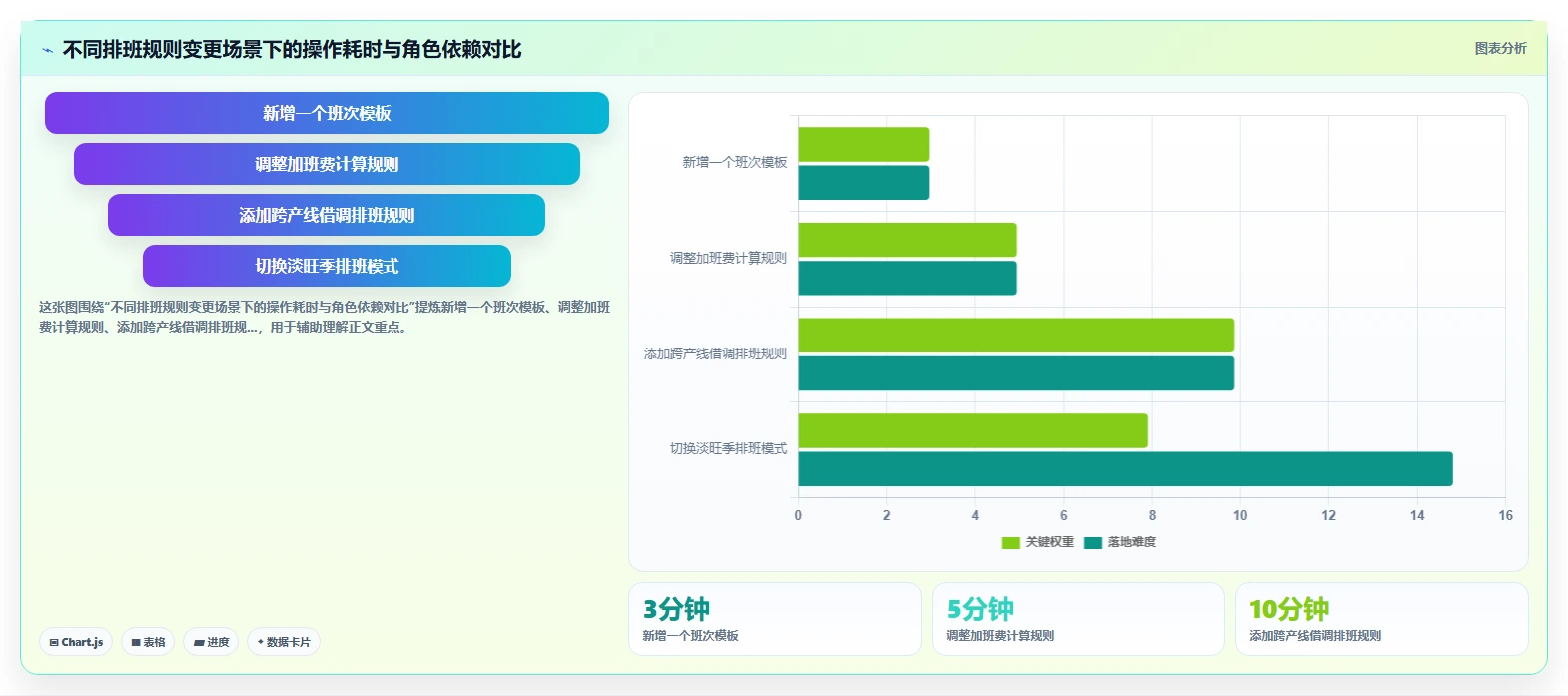Image resolution: width=1568 pixels, height=696 pixels.
Task: Click green 关键权重 bar for 新增一个班次模板
Action: pos(864,144)
